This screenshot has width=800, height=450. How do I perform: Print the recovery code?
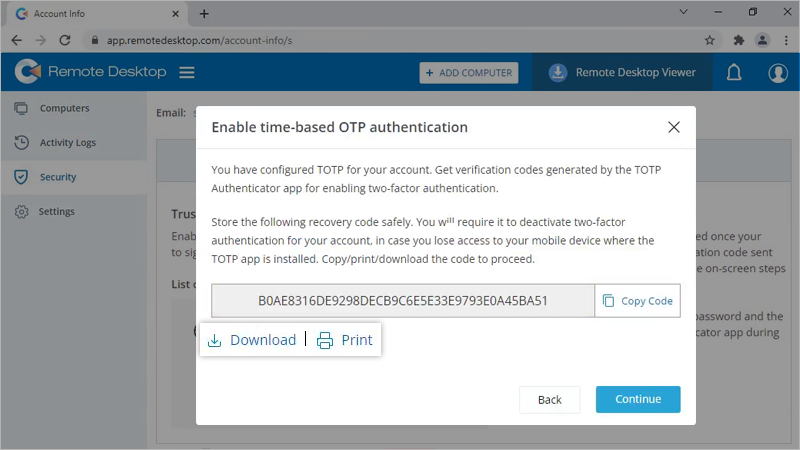point(345,340)
